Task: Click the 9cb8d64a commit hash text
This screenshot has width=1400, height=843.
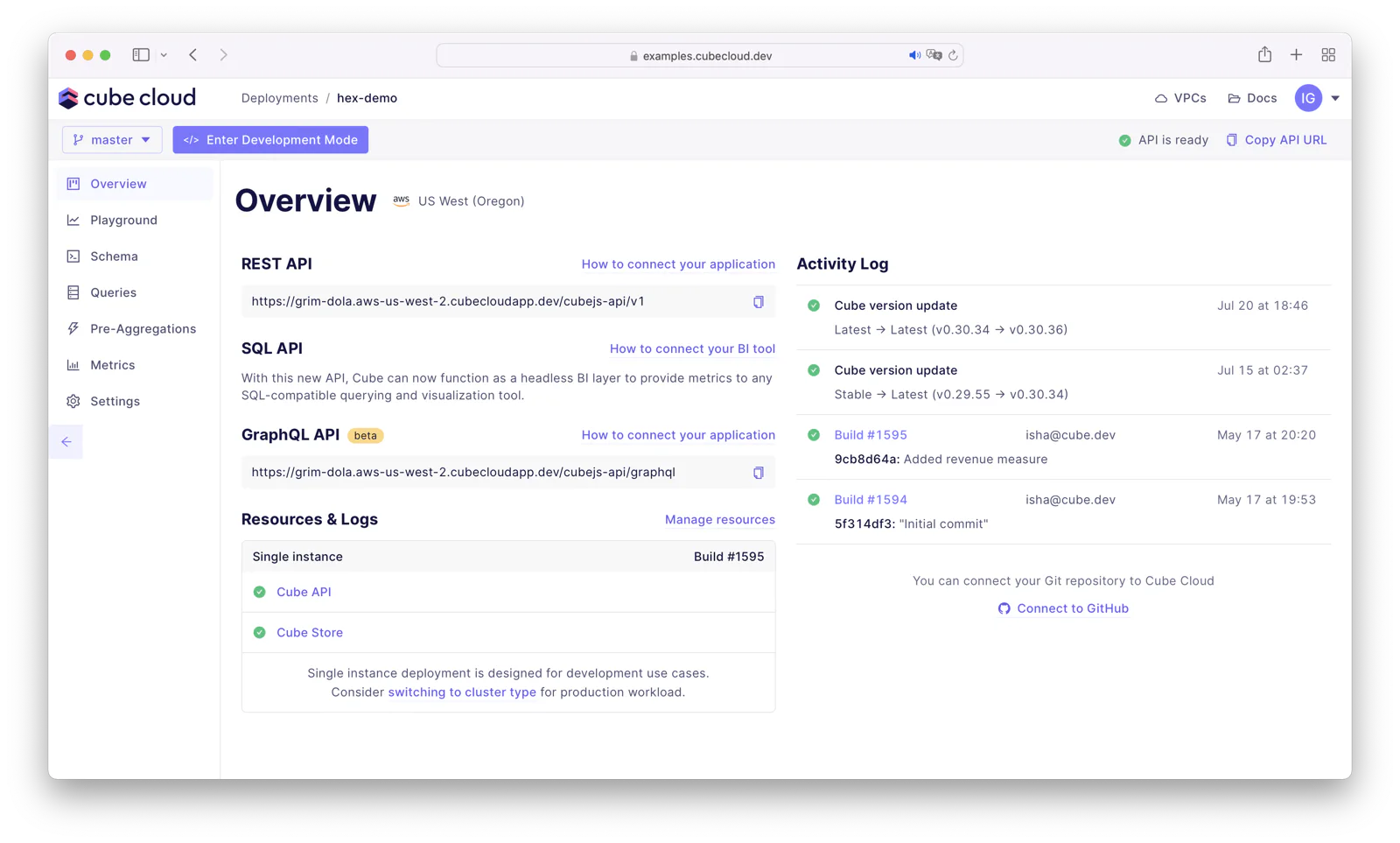Action: (866, 460)
